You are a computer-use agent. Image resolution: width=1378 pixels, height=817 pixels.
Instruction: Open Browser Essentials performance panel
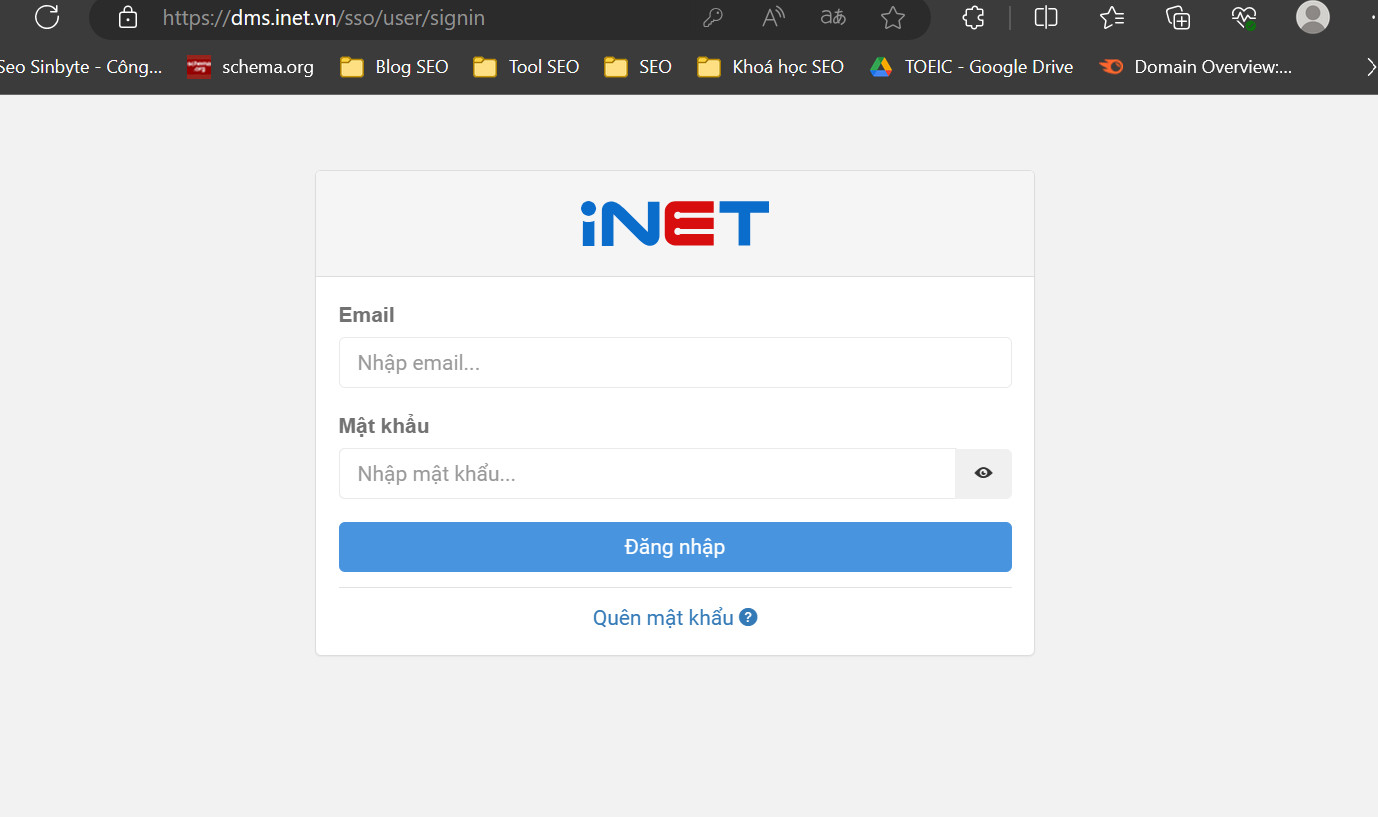click(x=1243, y=17)
